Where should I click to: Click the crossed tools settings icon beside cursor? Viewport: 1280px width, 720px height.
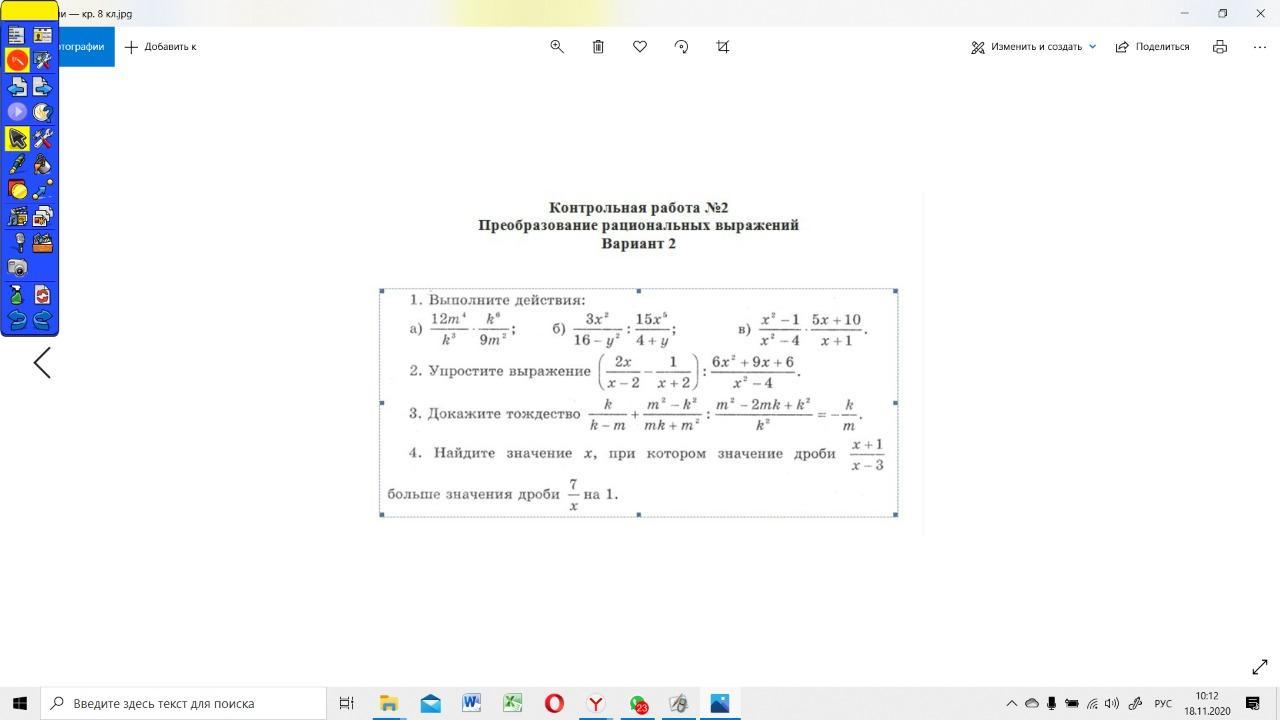42,138
